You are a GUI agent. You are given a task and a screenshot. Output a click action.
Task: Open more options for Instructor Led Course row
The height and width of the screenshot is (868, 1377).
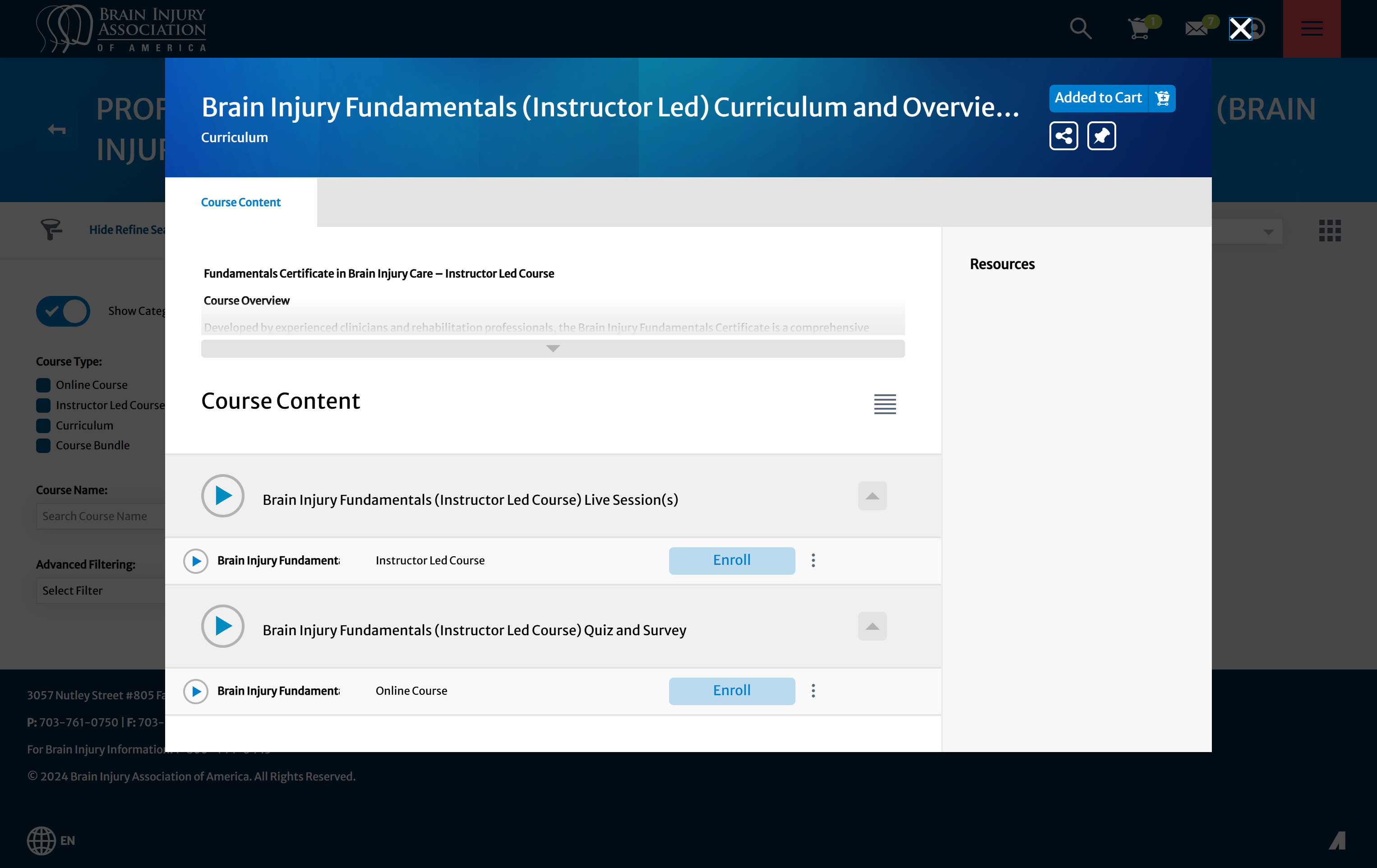tap(813, 560)
